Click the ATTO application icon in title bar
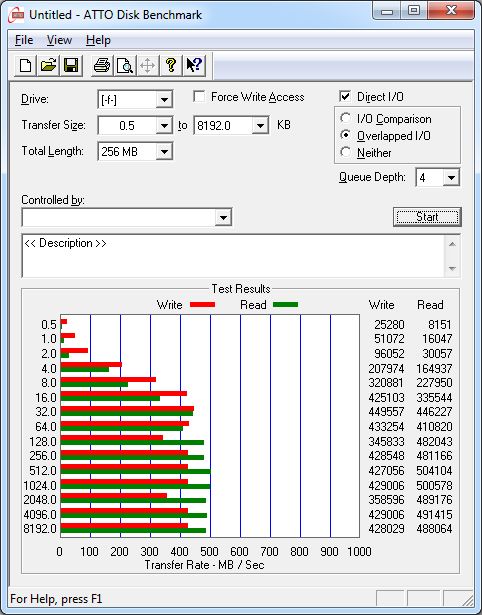Image resolution: width=482 pixels, height=615 pixels. click(16, 15)
